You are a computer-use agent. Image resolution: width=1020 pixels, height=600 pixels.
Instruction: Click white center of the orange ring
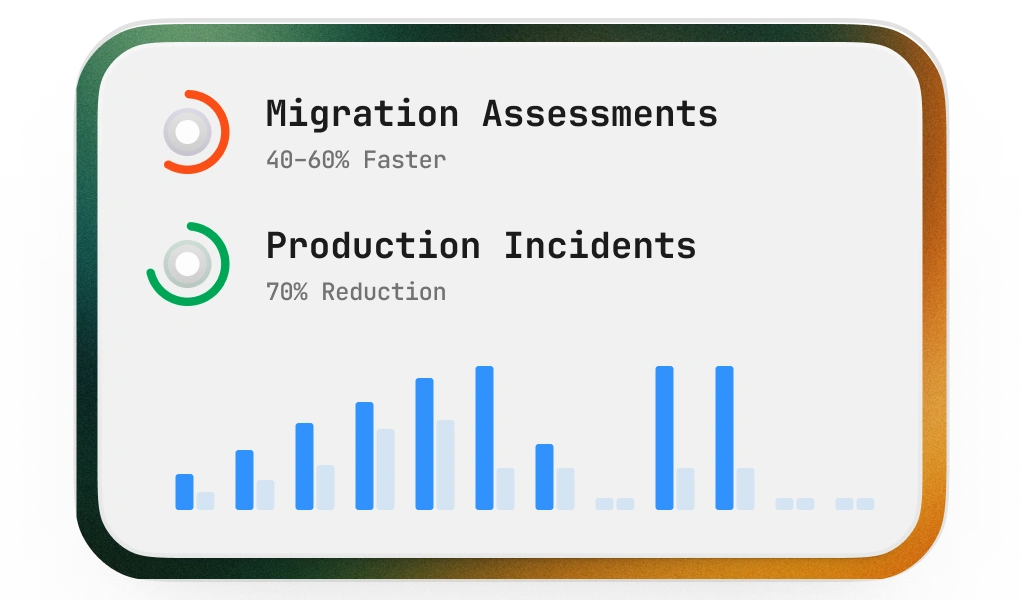pos(188,132)
